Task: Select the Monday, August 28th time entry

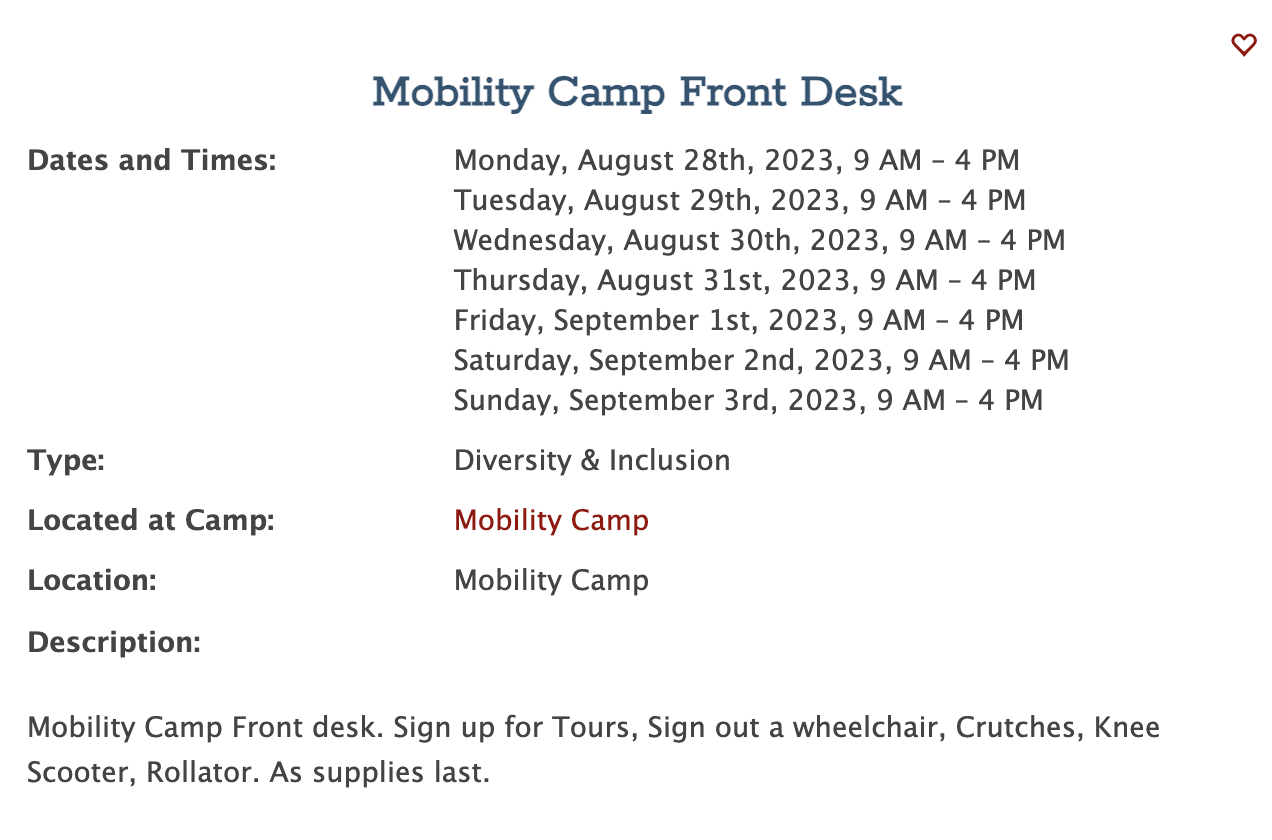Action: pyautogui.click(x=736, y=160)
